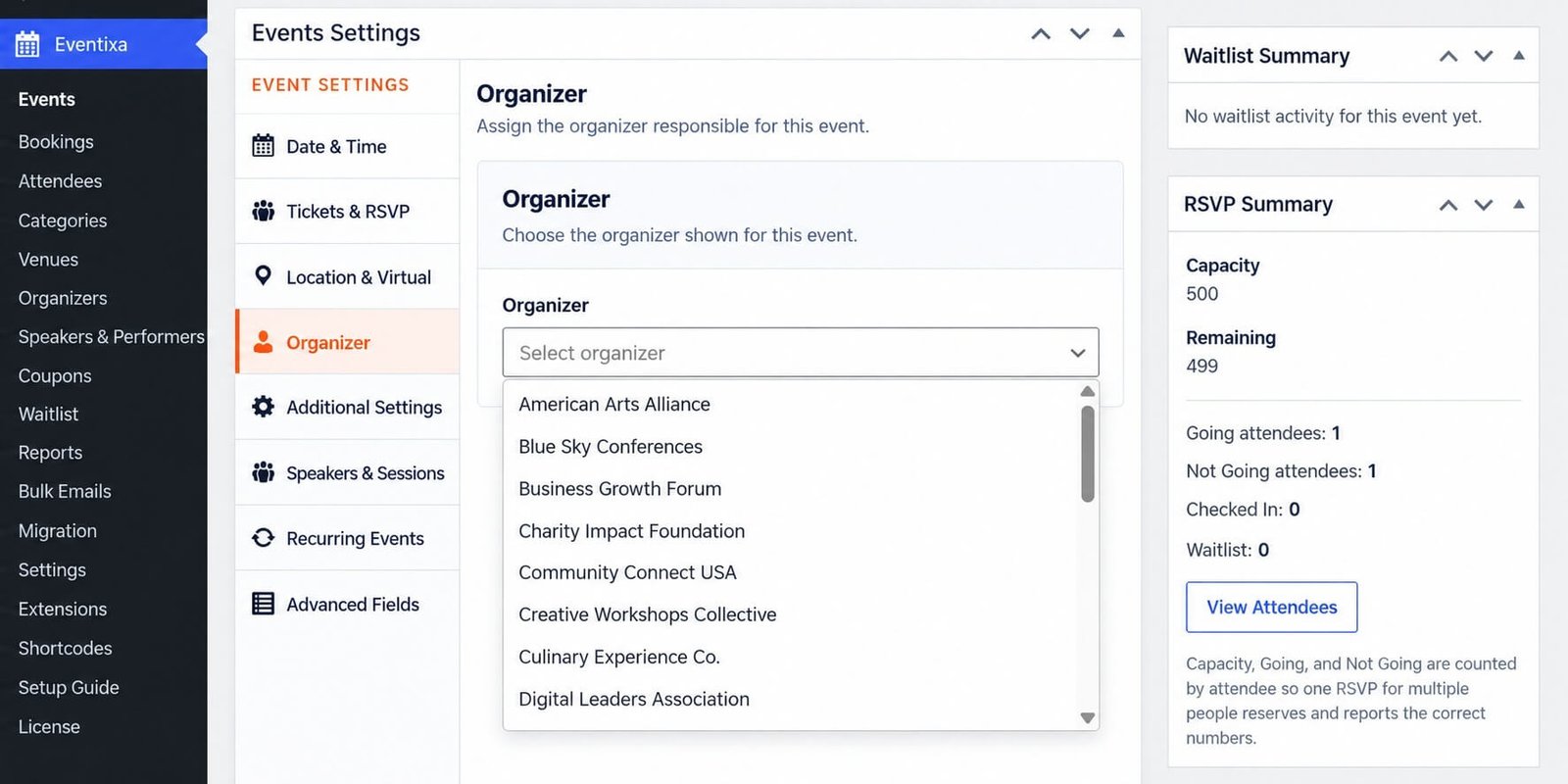
Task: Move RSVP Summary panel down
Action: pos(1484,205)
